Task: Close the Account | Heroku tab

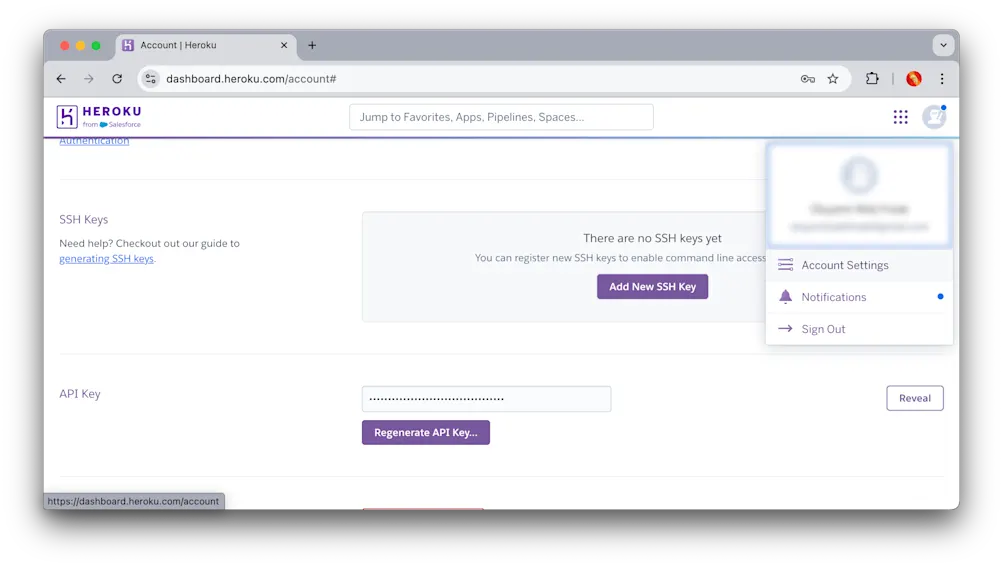Action: pyautogui.click(x=284, y=45)
